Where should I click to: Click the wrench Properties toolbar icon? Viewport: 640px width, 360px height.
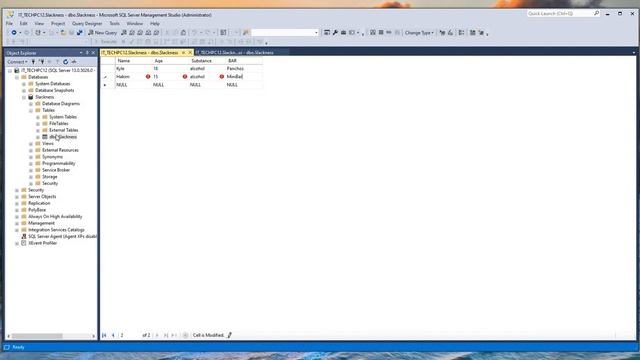coord(335,33)
